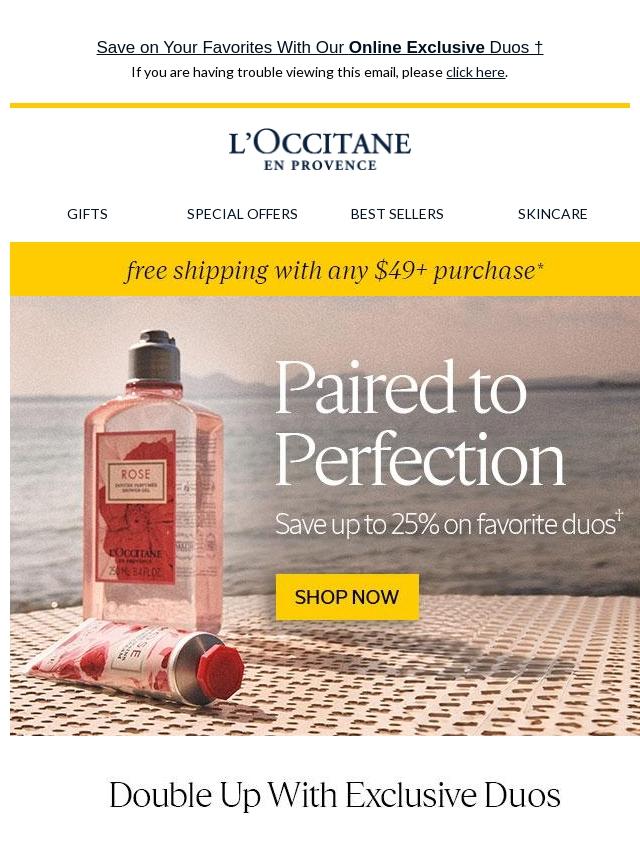This screenshot has width=640, height=854.
Task: Click the yellow divider line under header
Action: coord(320,105)
